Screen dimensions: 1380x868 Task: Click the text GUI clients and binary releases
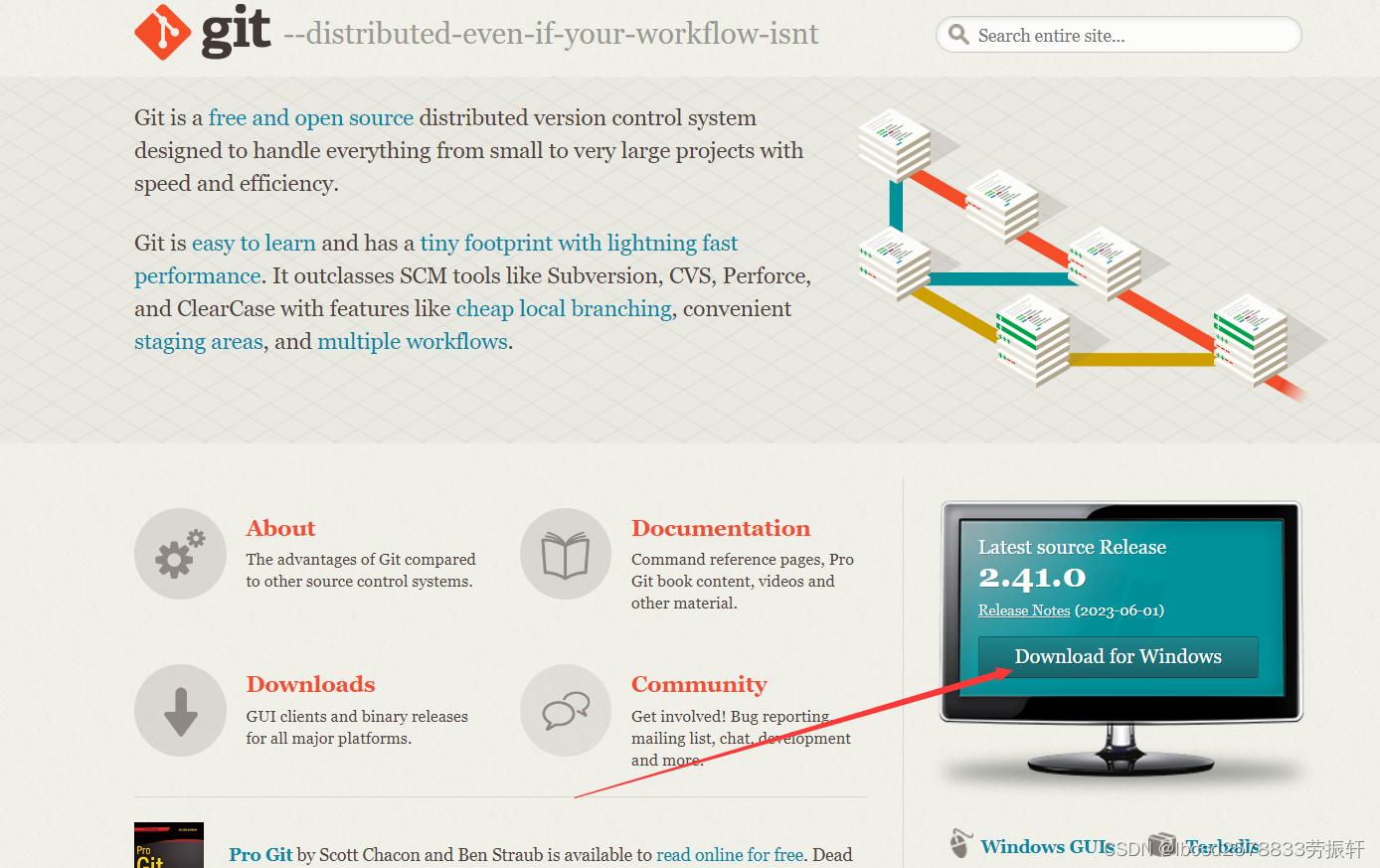[x=357, y=716]
